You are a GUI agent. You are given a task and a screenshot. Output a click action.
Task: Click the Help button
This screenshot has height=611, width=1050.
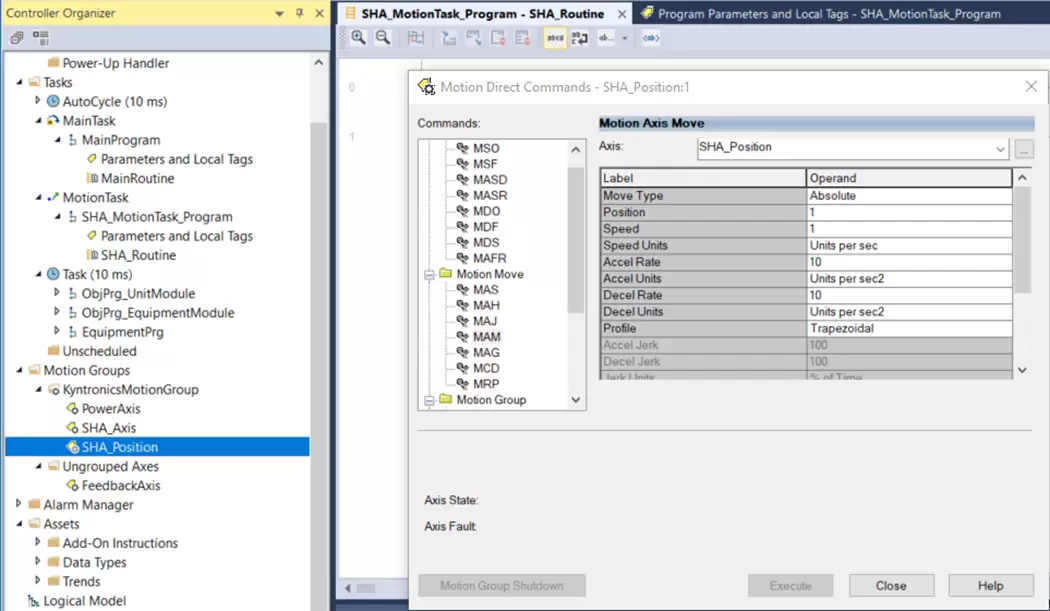tap(990, 586)
